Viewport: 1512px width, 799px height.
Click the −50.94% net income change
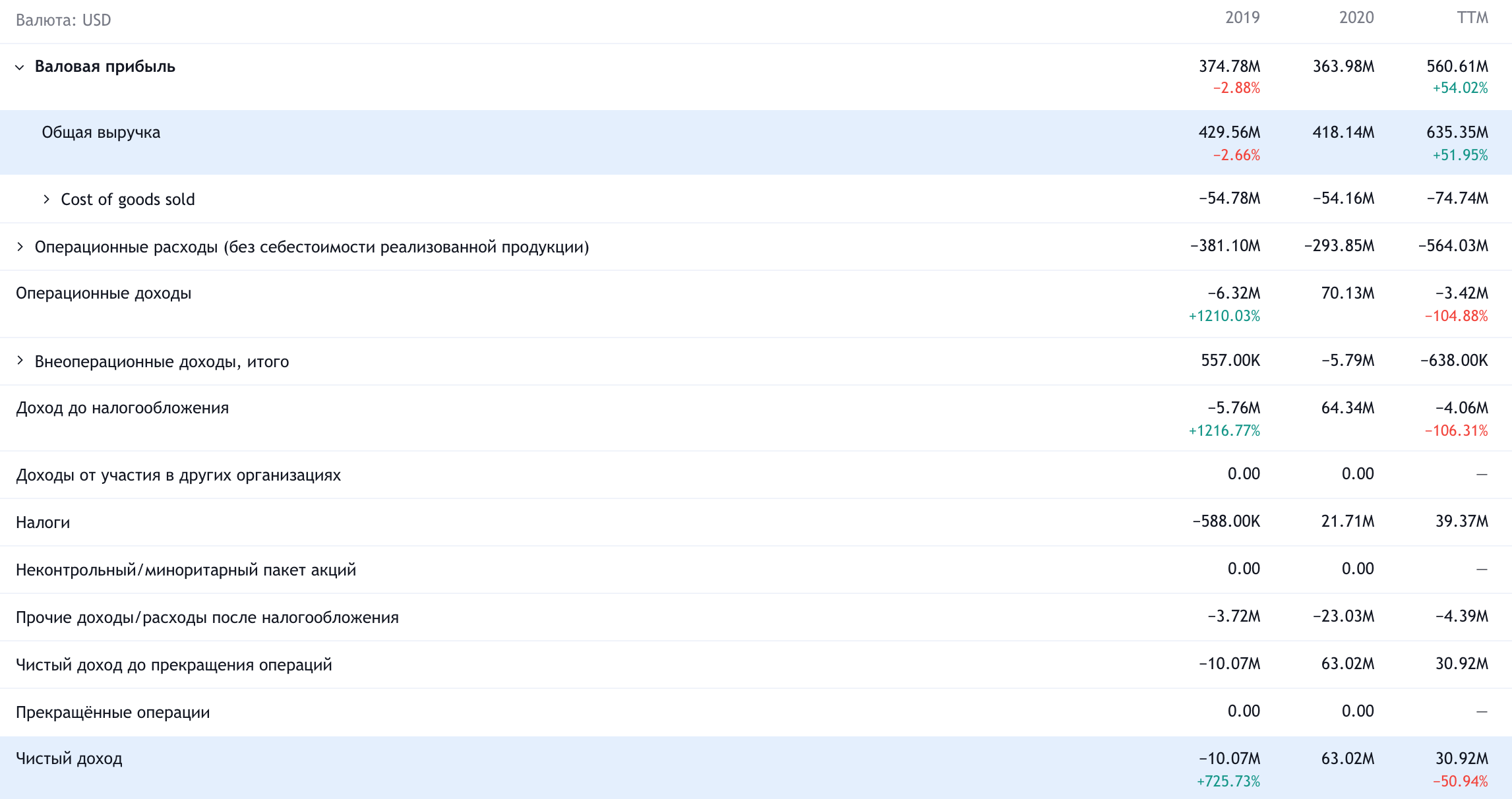click(1460, 782)
